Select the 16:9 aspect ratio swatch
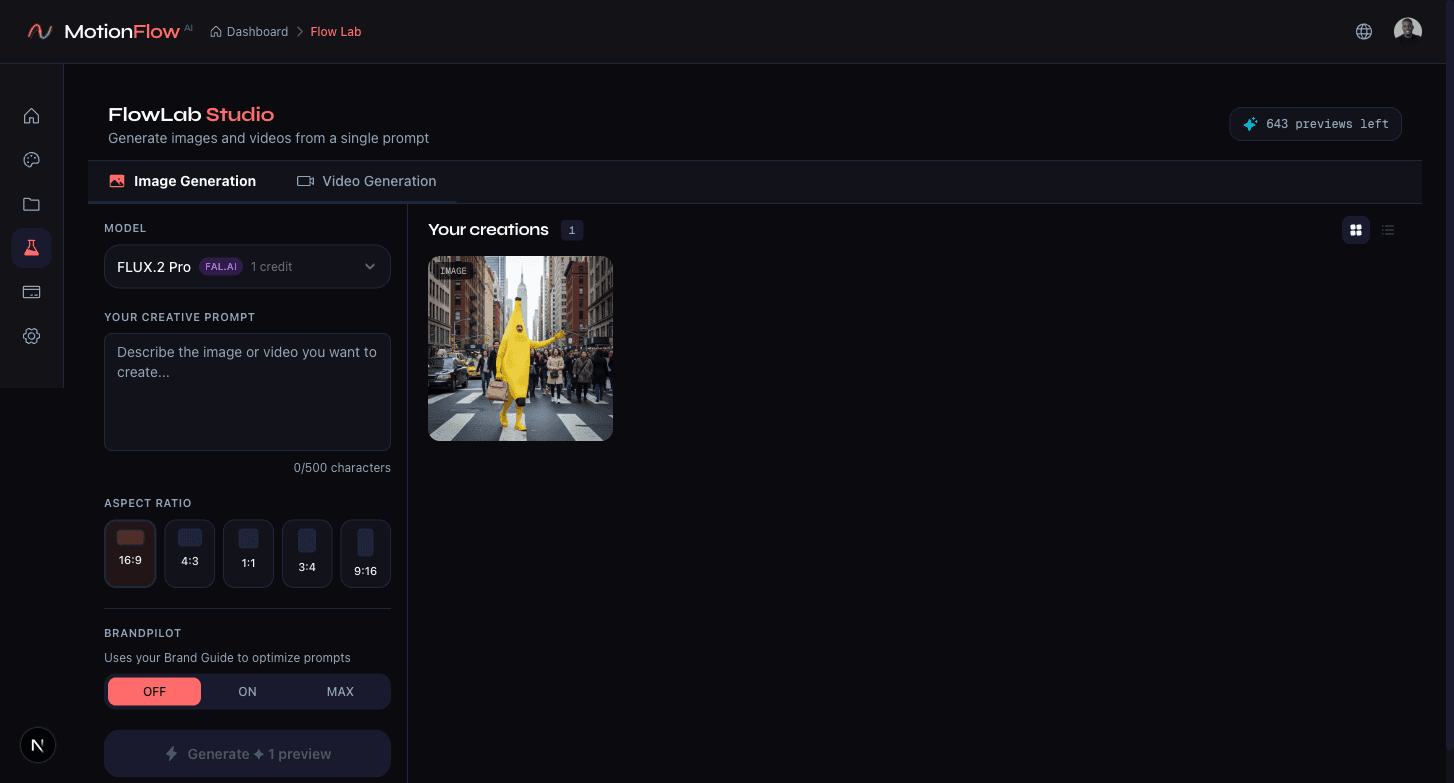The image size is (1454, 783). [x=130, y=553]
